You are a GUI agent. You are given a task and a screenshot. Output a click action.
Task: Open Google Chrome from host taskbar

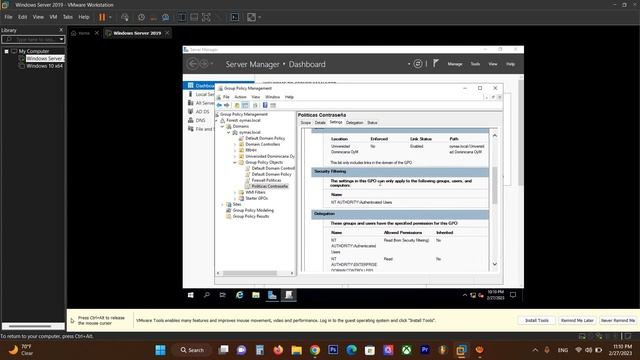(315, 350)
